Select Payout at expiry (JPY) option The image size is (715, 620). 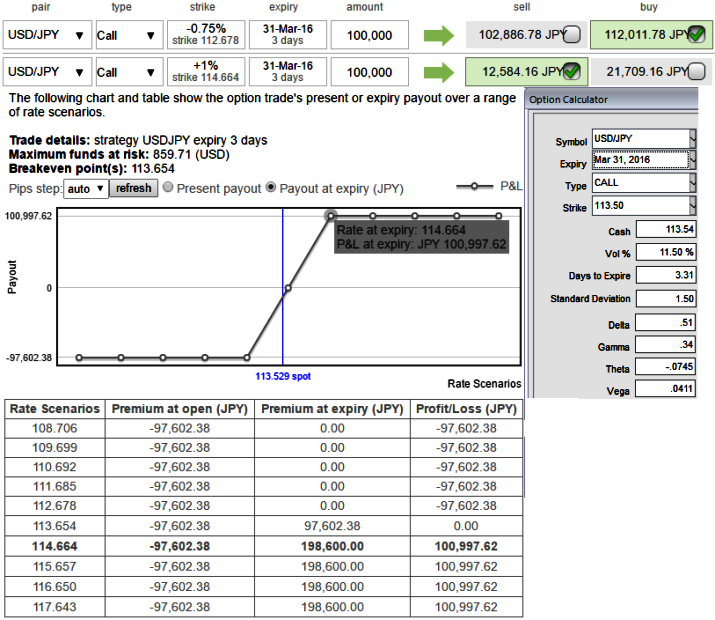(x=271, y=188)
